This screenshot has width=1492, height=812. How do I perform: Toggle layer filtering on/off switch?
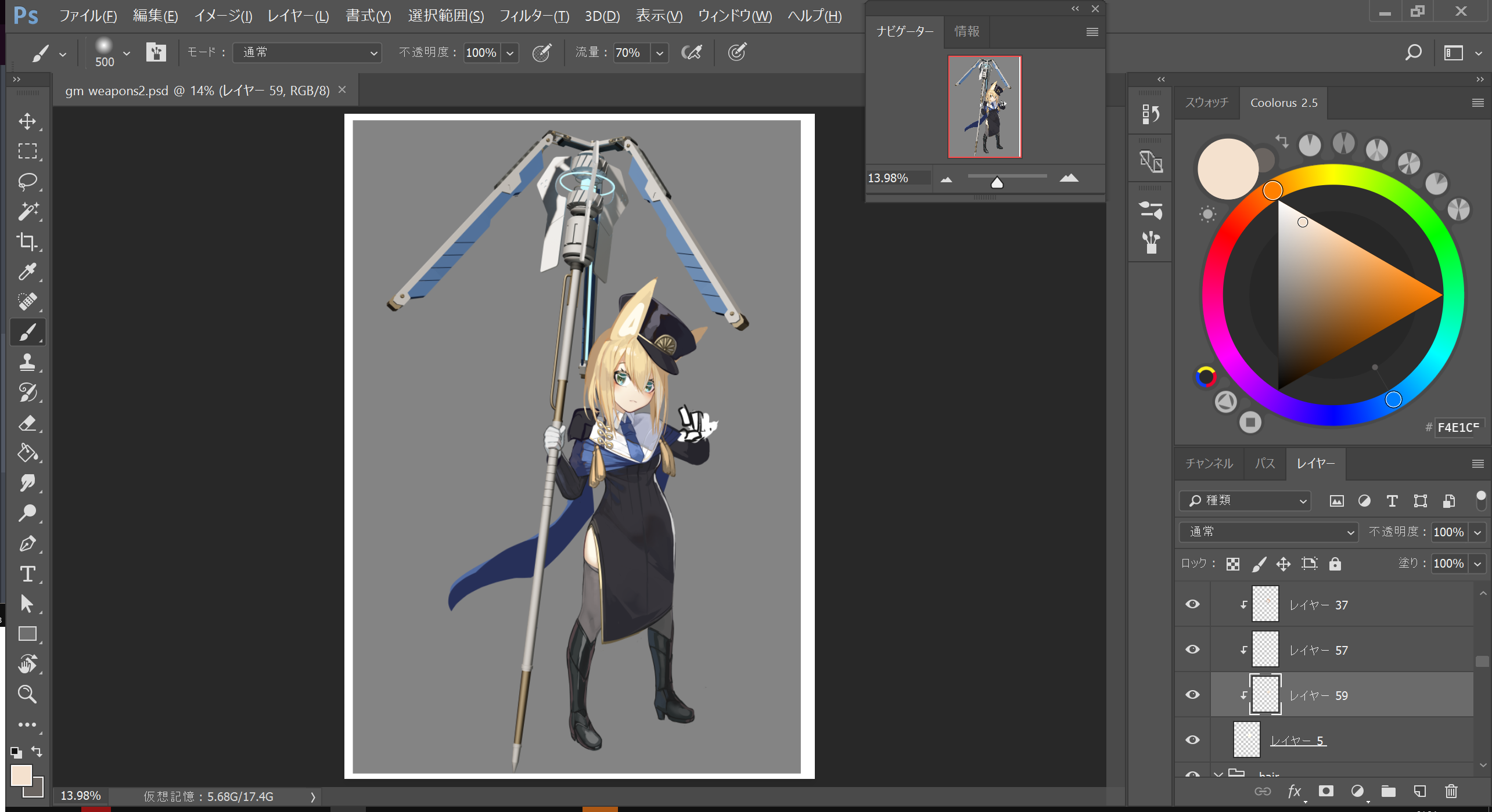pos(1480,500)
